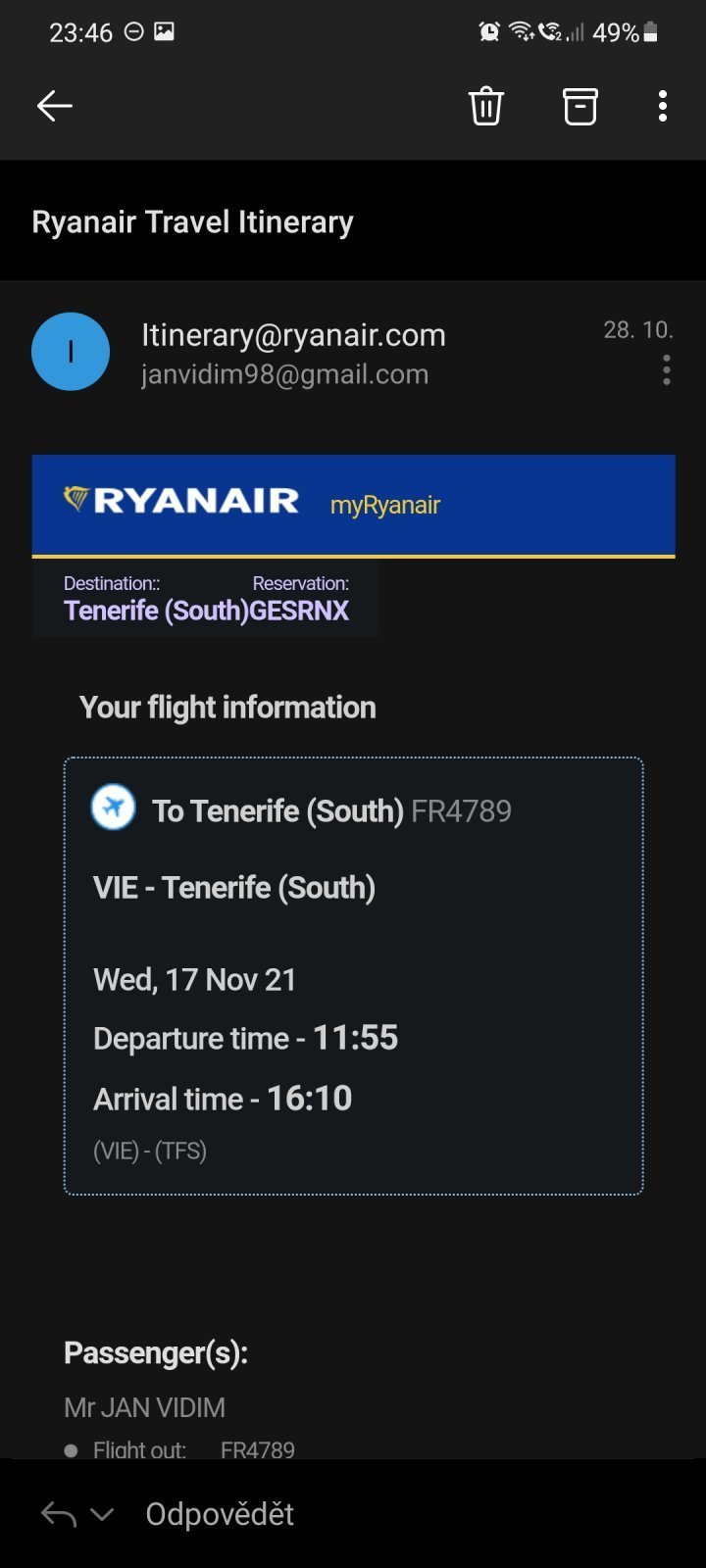Viewport: 706px width, 1568px height.
Task: Tap the airplane icon in flight card
Action: pos(114,808)
